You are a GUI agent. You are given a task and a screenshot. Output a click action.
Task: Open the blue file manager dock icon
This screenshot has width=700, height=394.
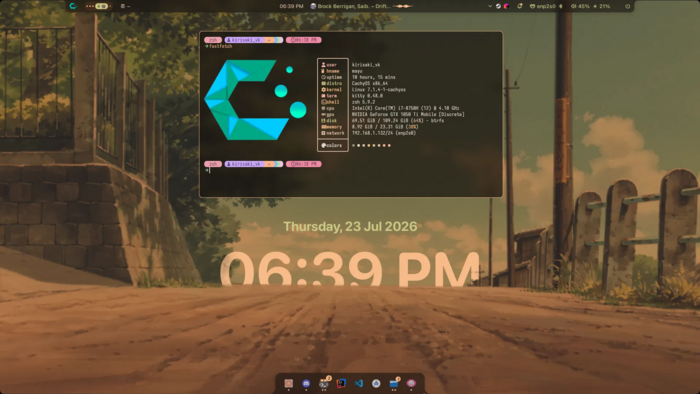[394, 383]
